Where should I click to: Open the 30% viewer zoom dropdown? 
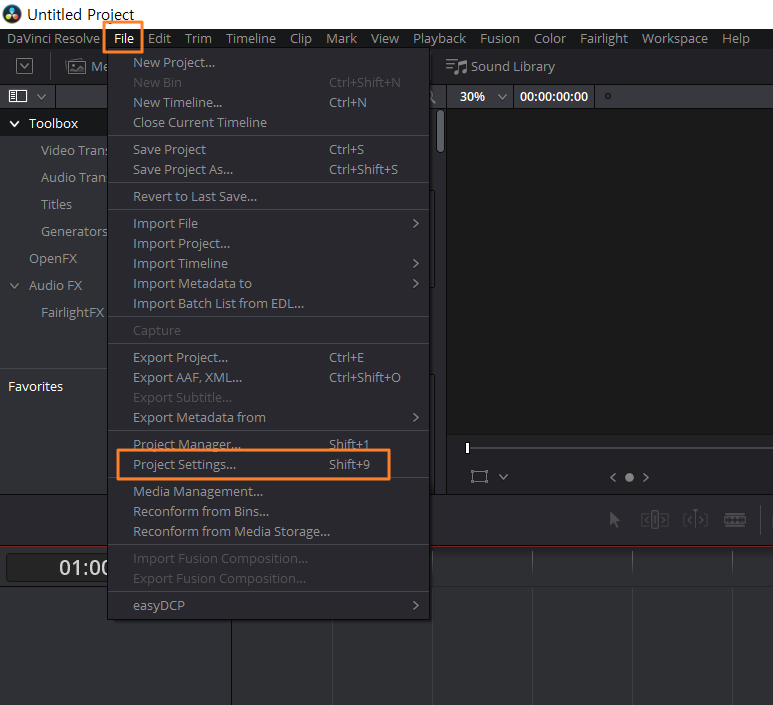tap(482, 97)
